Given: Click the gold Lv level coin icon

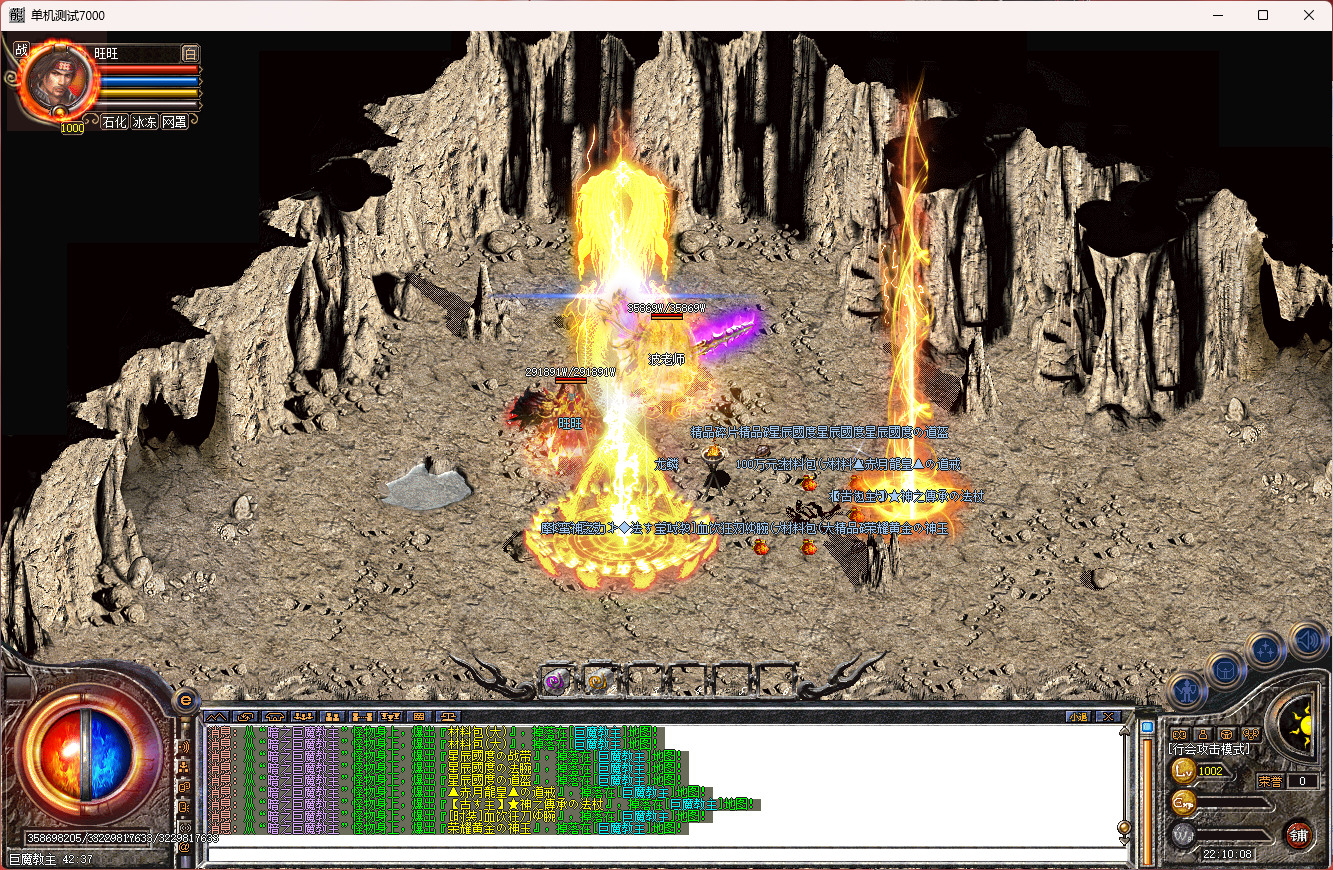Looking at the screenshot, I should (x=1183, y=771).
